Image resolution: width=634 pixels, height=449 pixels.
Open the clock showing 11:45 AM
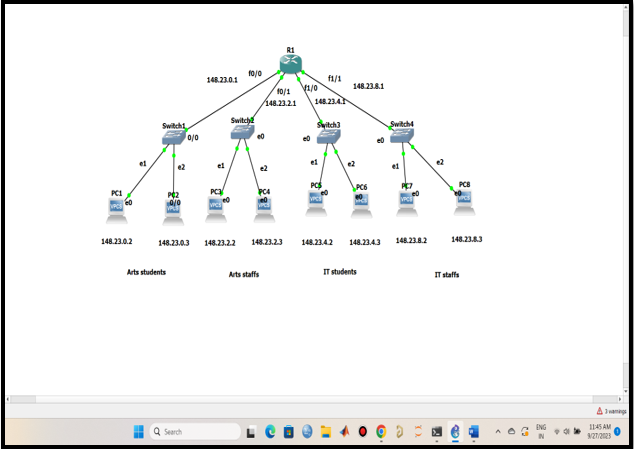point(599,432)
